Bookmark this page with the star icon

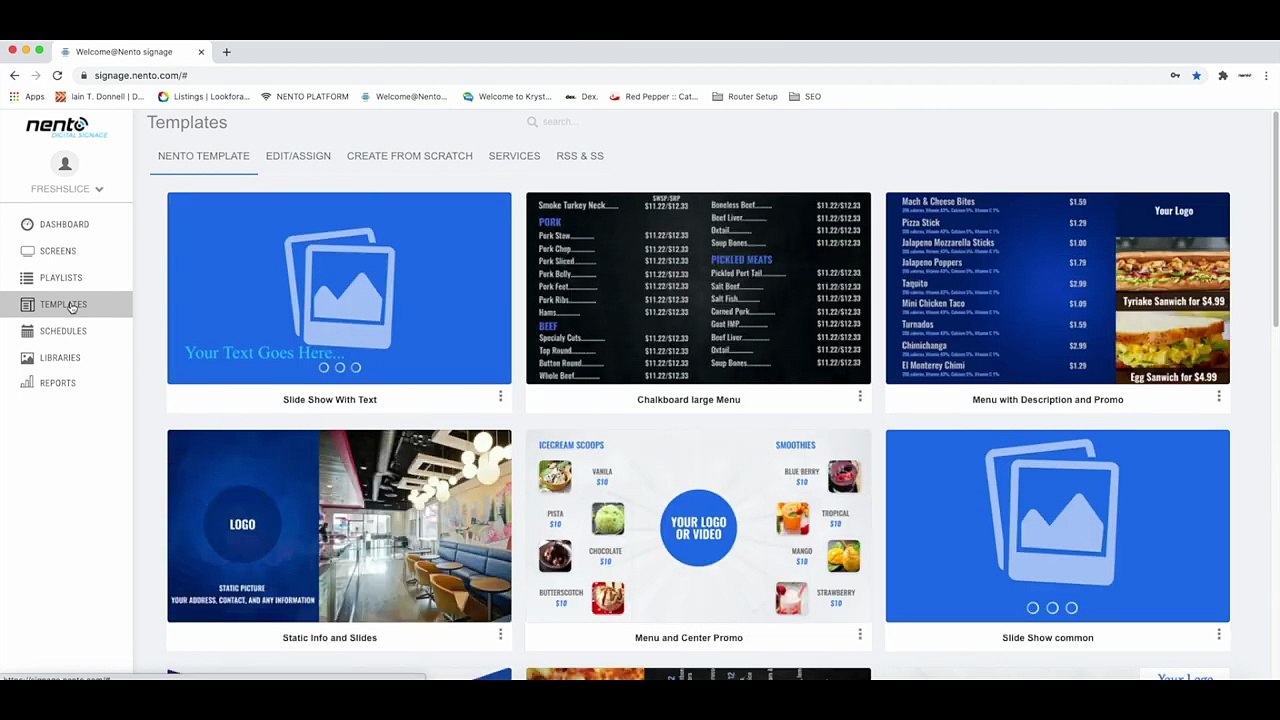(x=1196, y=75)
